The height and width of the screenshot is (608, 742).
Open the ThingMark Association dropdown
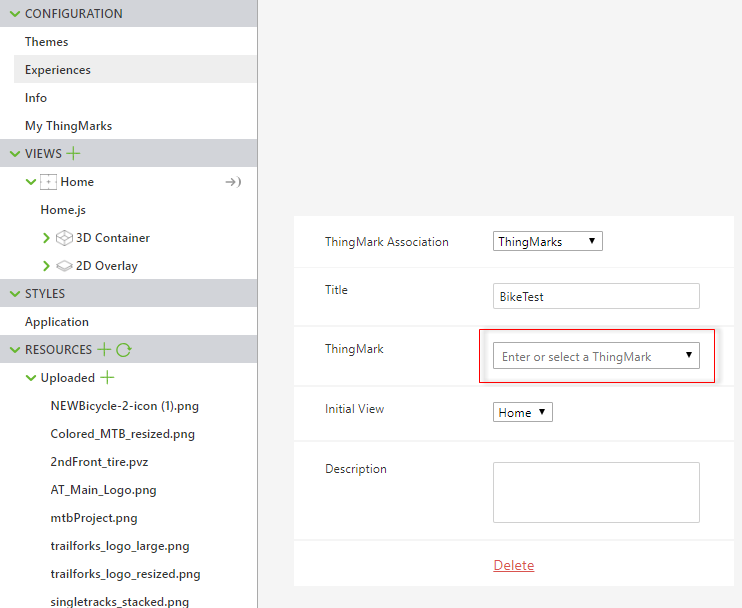548,241
